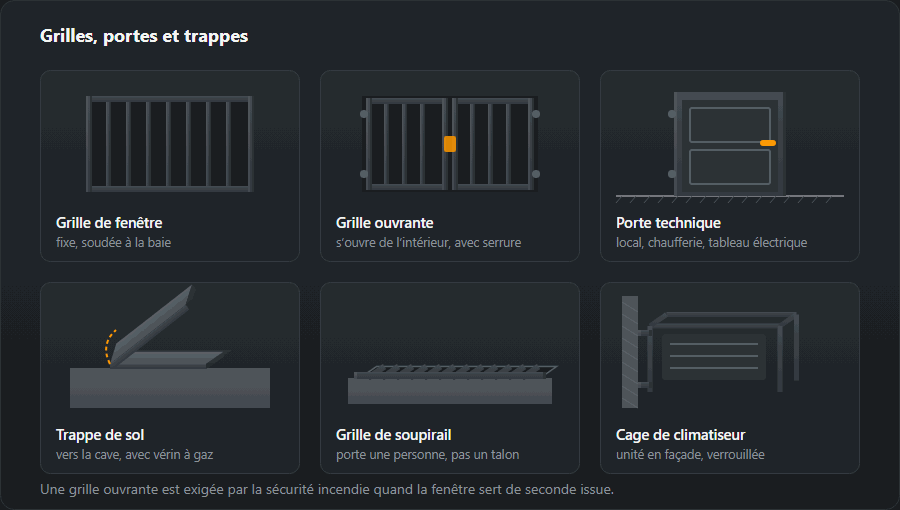Select the 'Cage de climatiseur' title

[680, 435]
